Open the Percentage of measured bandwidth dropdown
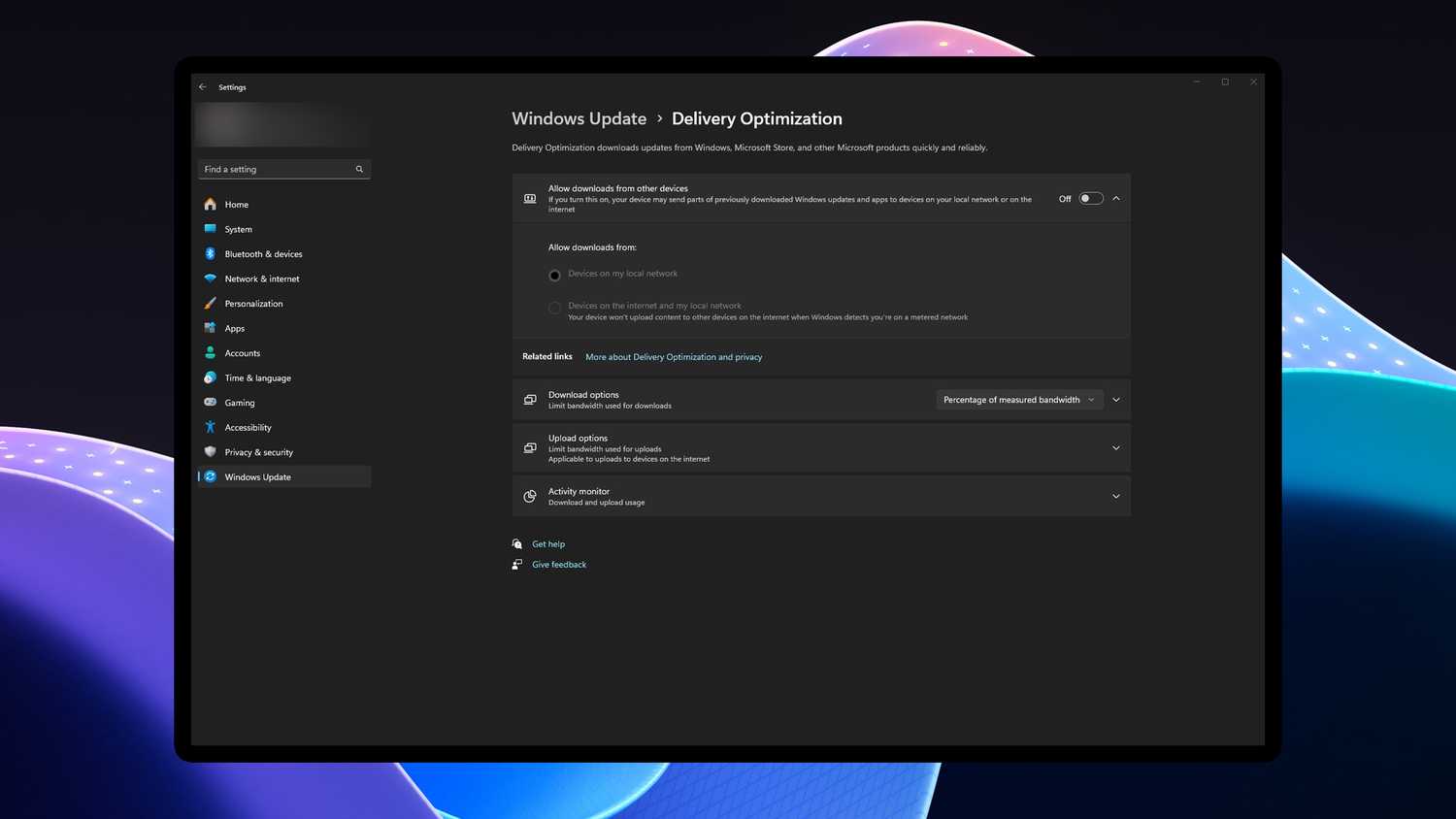 pyautogui.click(x=1018, y=399)
